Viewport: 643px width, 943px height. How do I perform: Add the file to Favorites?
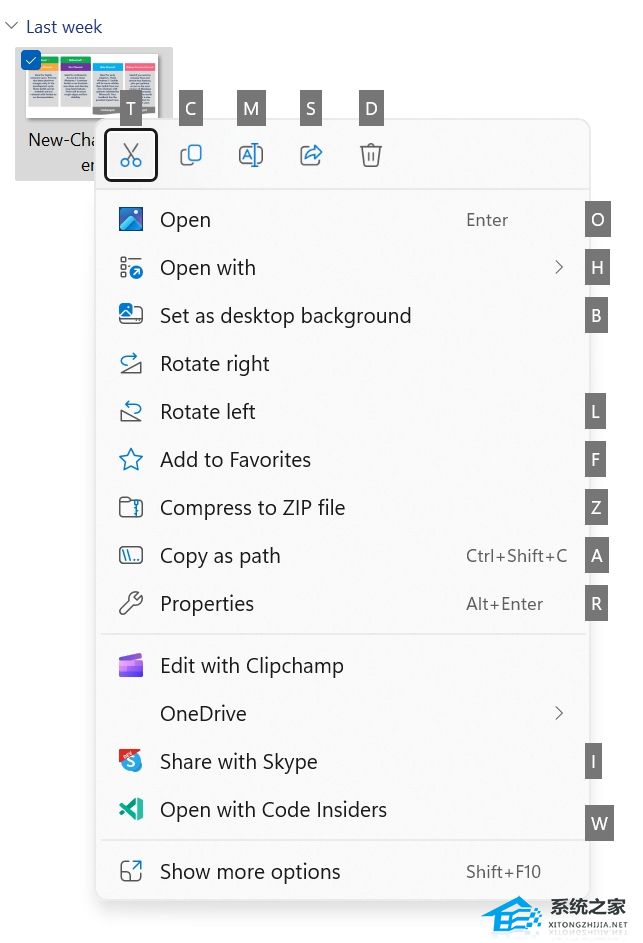pyautogui.click(x=235, y=460)
